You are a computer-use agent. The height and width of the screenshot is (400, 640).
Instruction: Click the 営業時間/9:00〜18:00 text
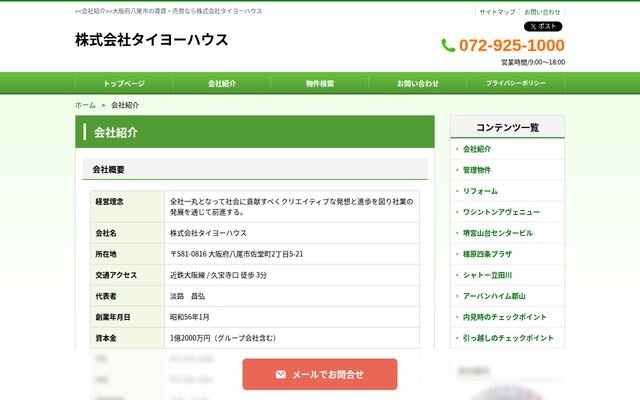pyautogui.click(x=533, y=62)
